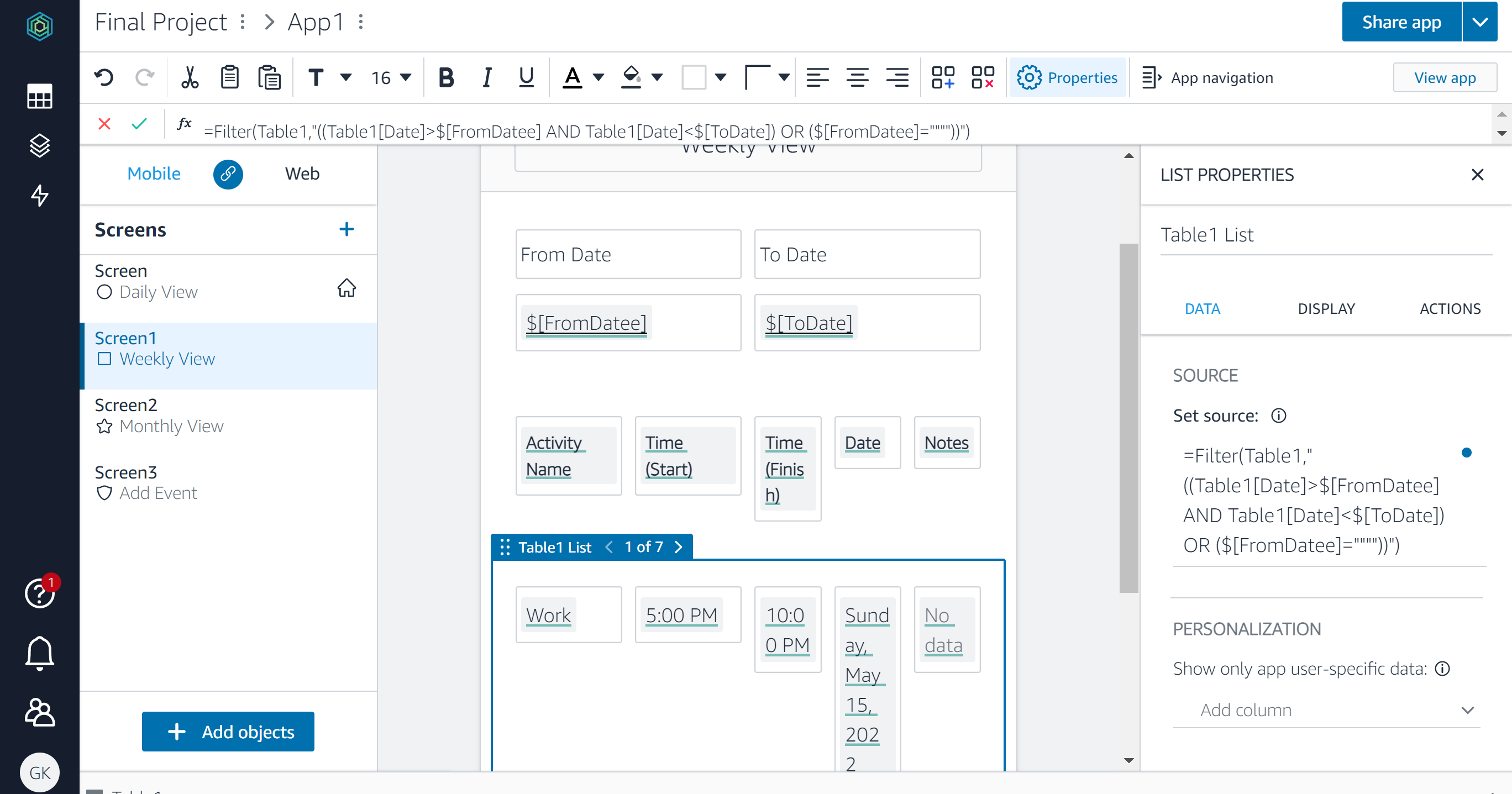Cut the selected element
Viewport: 1512px width, 794px height.
pyautogui.click(x=190, y=77)
